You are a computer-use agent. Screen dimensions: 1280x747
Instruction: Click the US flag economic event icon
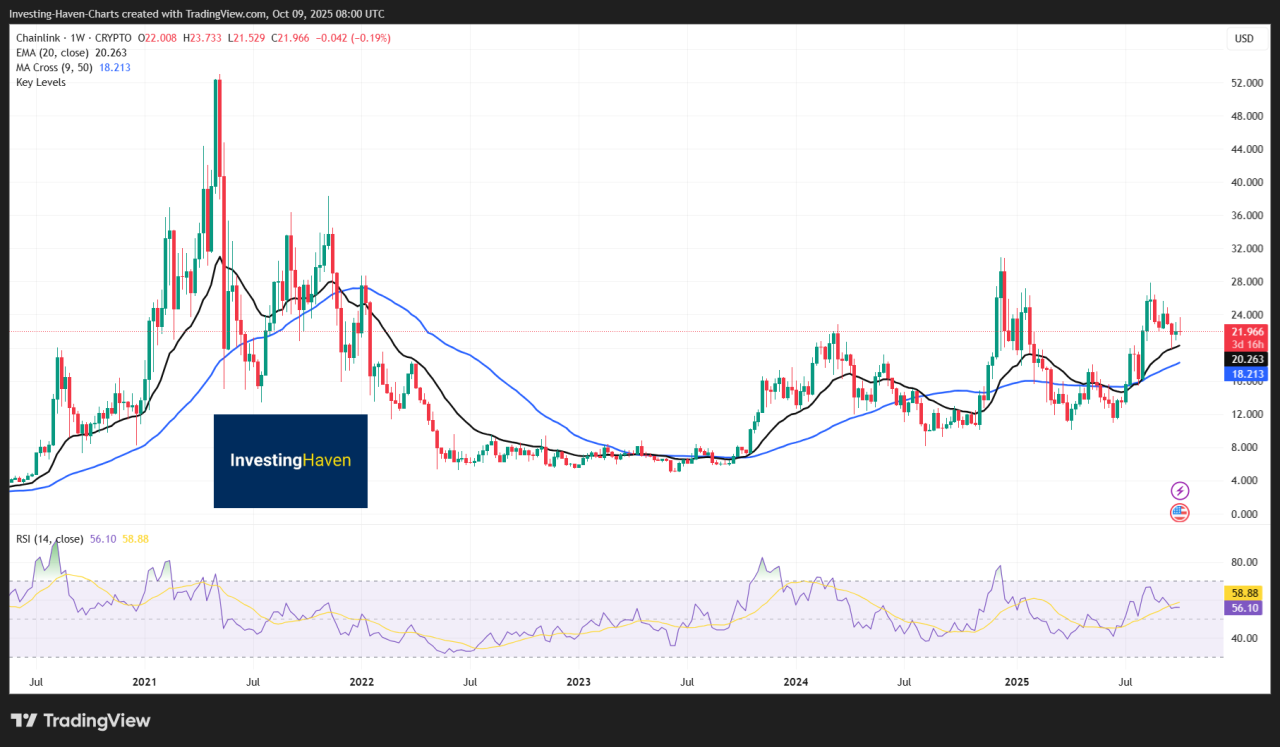(1180, 513)
